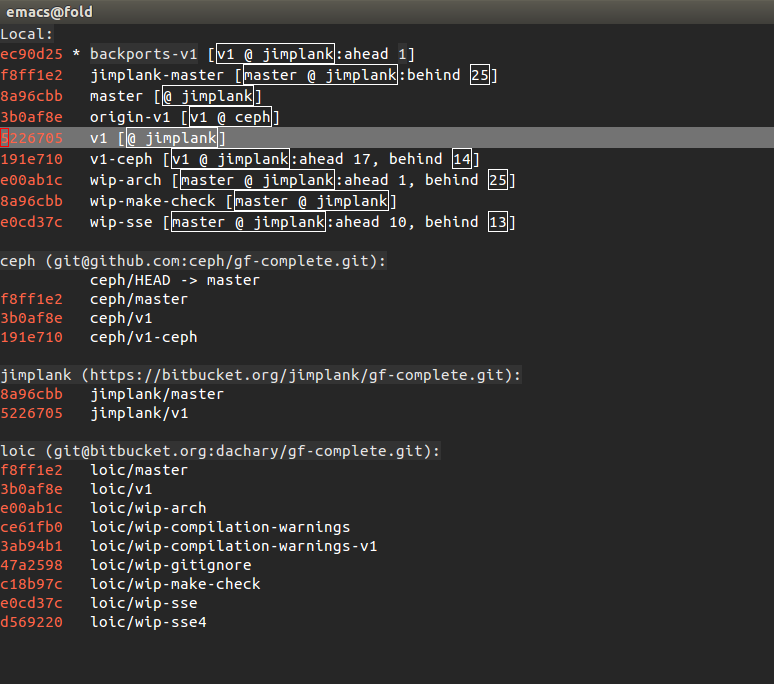774x684 pixels.
Task: Click the 5226705 hash on highlighted line
Action: click(32, 138)
